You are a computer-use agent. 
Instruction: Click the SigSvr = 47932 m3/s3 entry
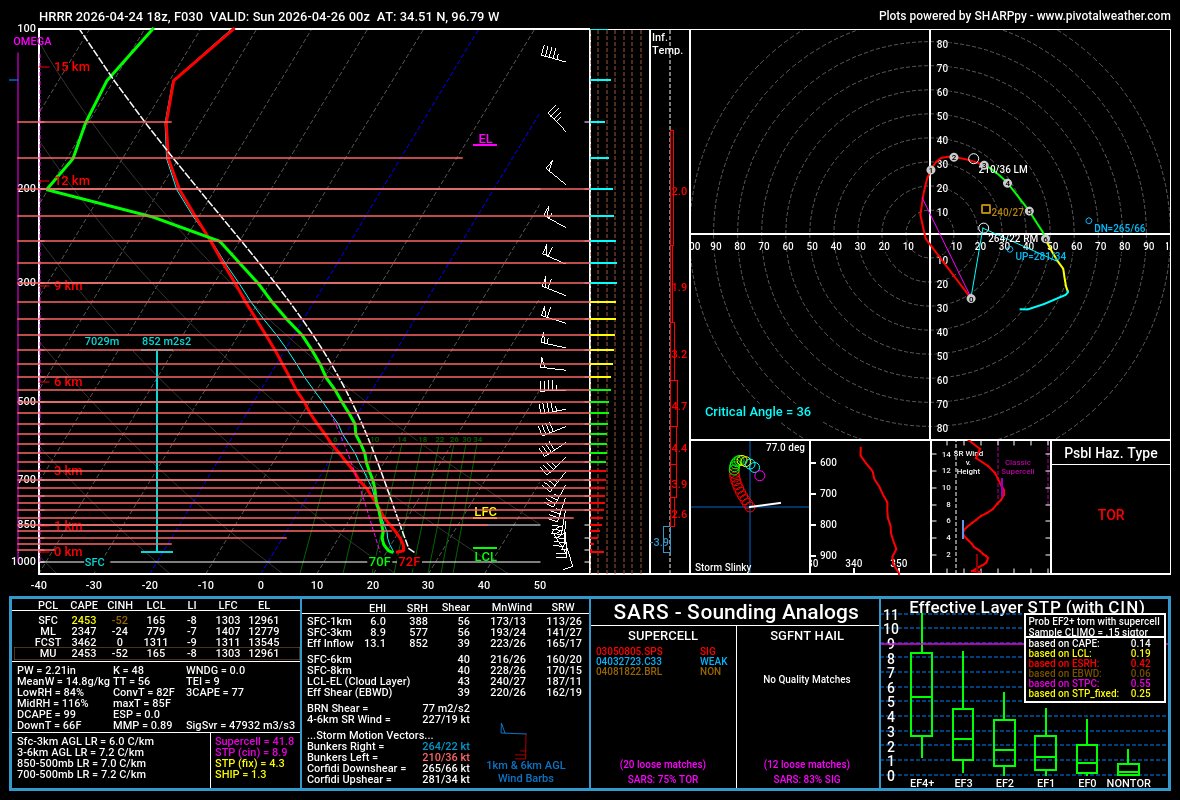pos(240,725)
